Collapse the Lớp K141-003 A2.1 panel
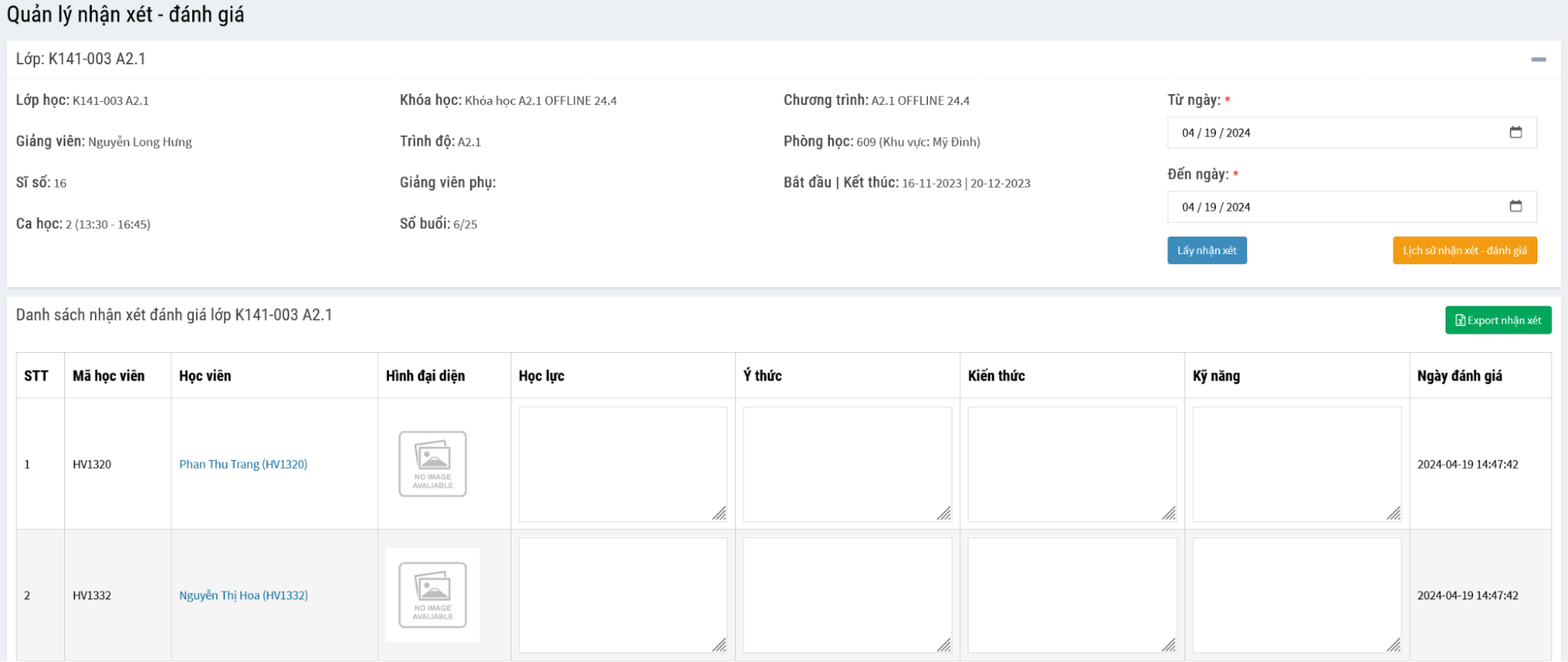 click(x=1538, y=60)
